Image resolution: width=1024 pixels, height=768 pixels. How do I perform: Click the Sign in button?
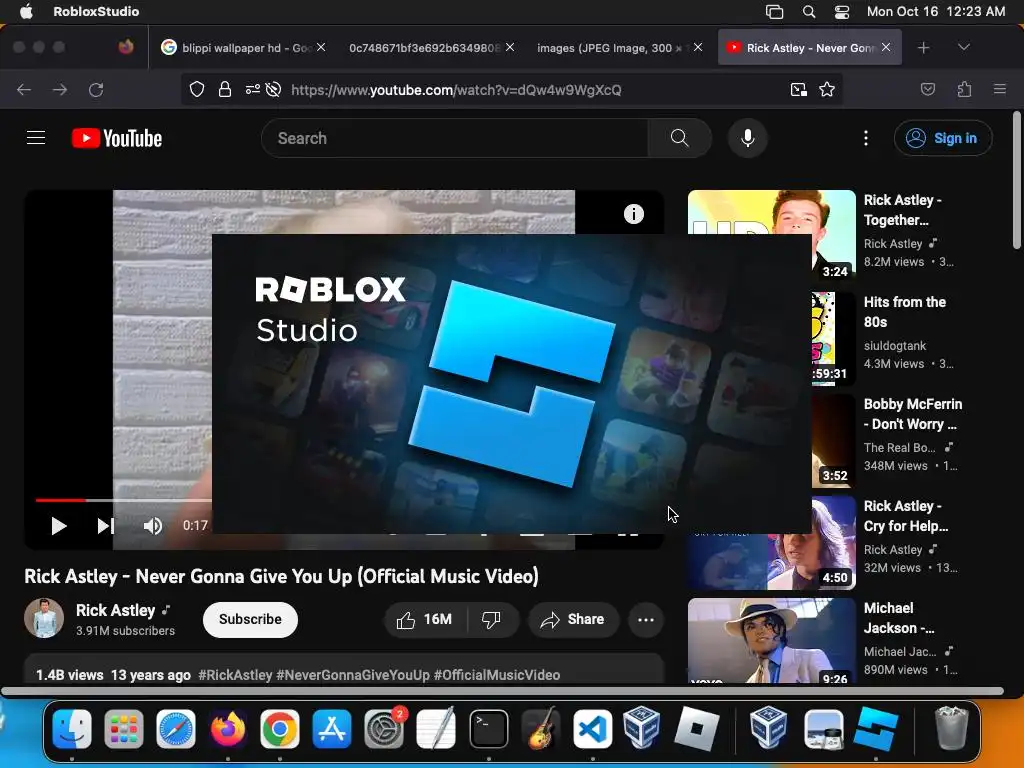(x=942, y=138)
